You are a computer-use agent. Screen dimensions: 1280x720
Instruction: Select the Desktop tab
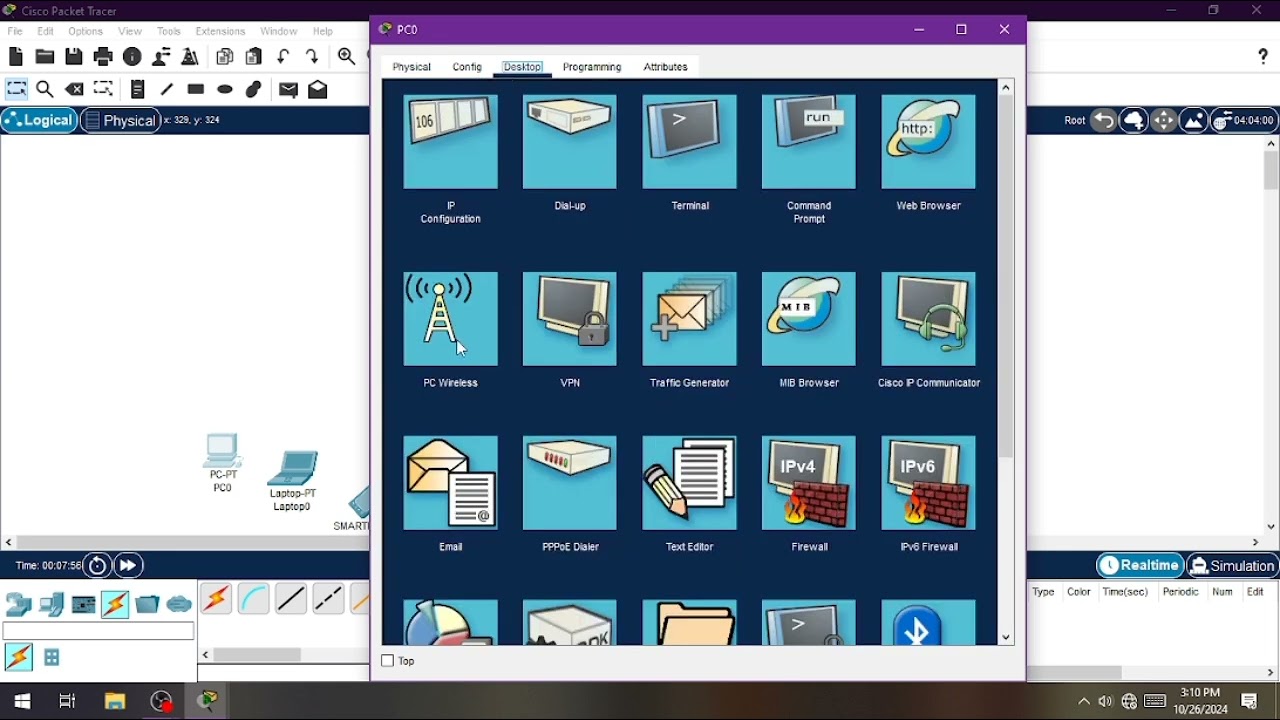click(522, 67)
